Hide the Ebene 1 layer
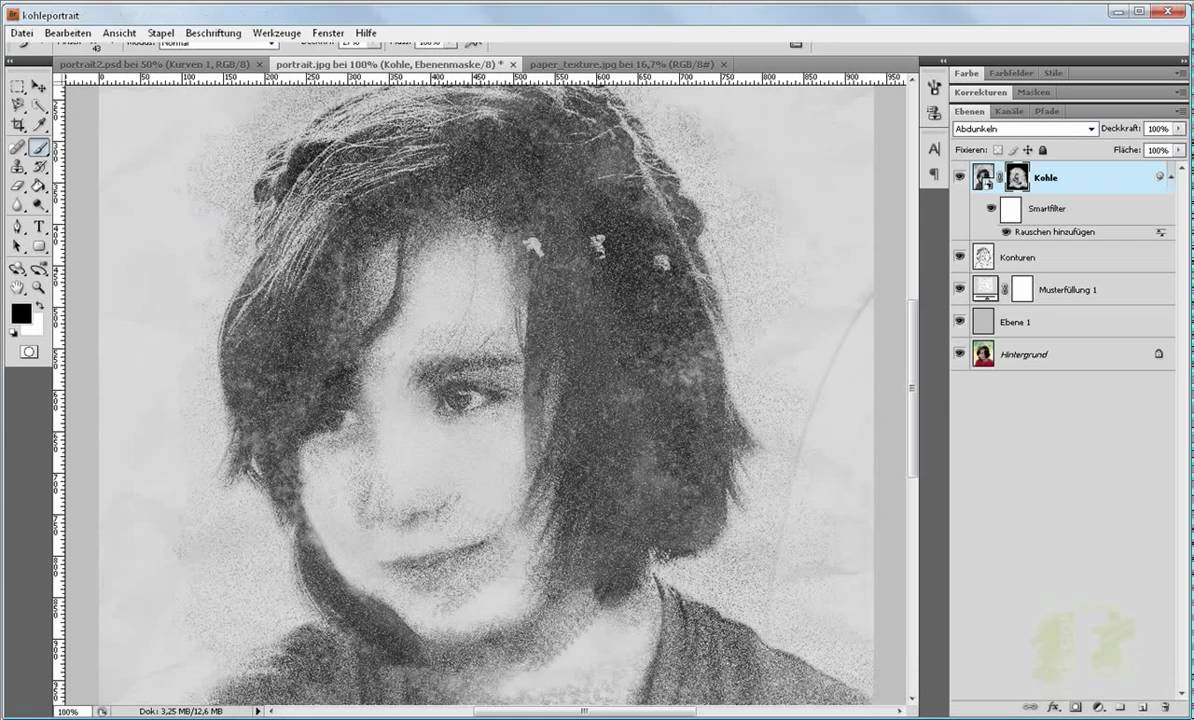 click(x=959, y=321)
